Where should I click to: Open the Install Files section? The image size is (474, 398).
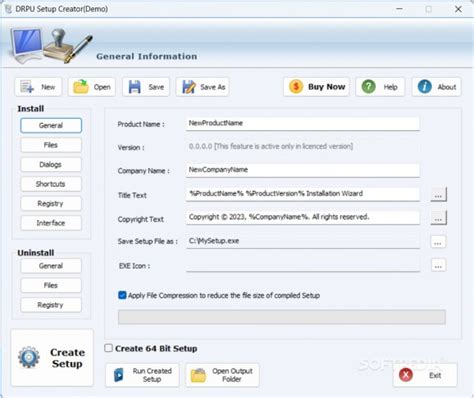coord(51,145)
